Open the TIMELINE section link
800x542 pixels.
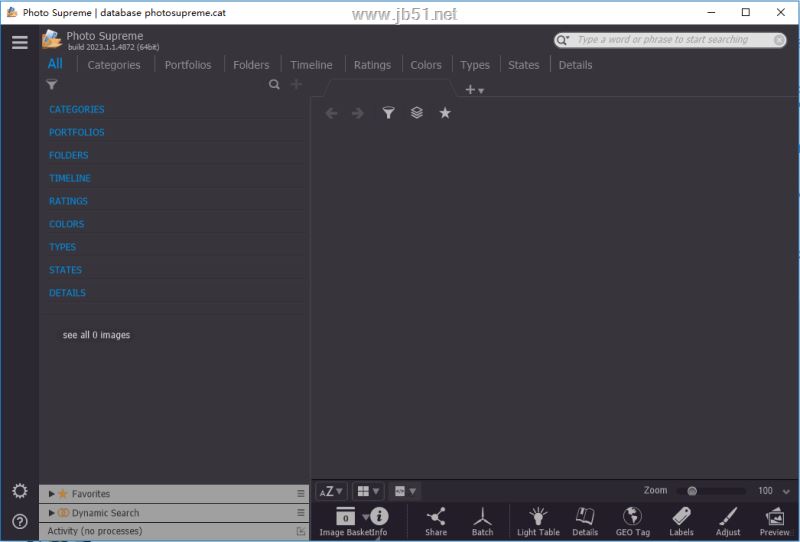click(70, 178)
